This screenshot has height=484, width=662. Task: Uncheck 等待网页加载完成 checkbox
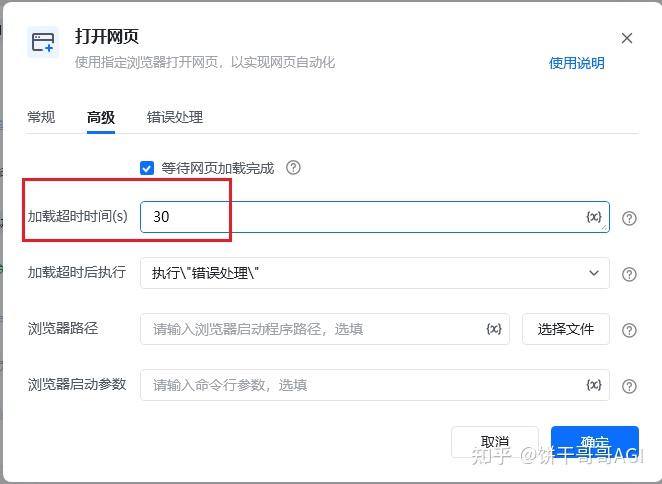(147, 168)
